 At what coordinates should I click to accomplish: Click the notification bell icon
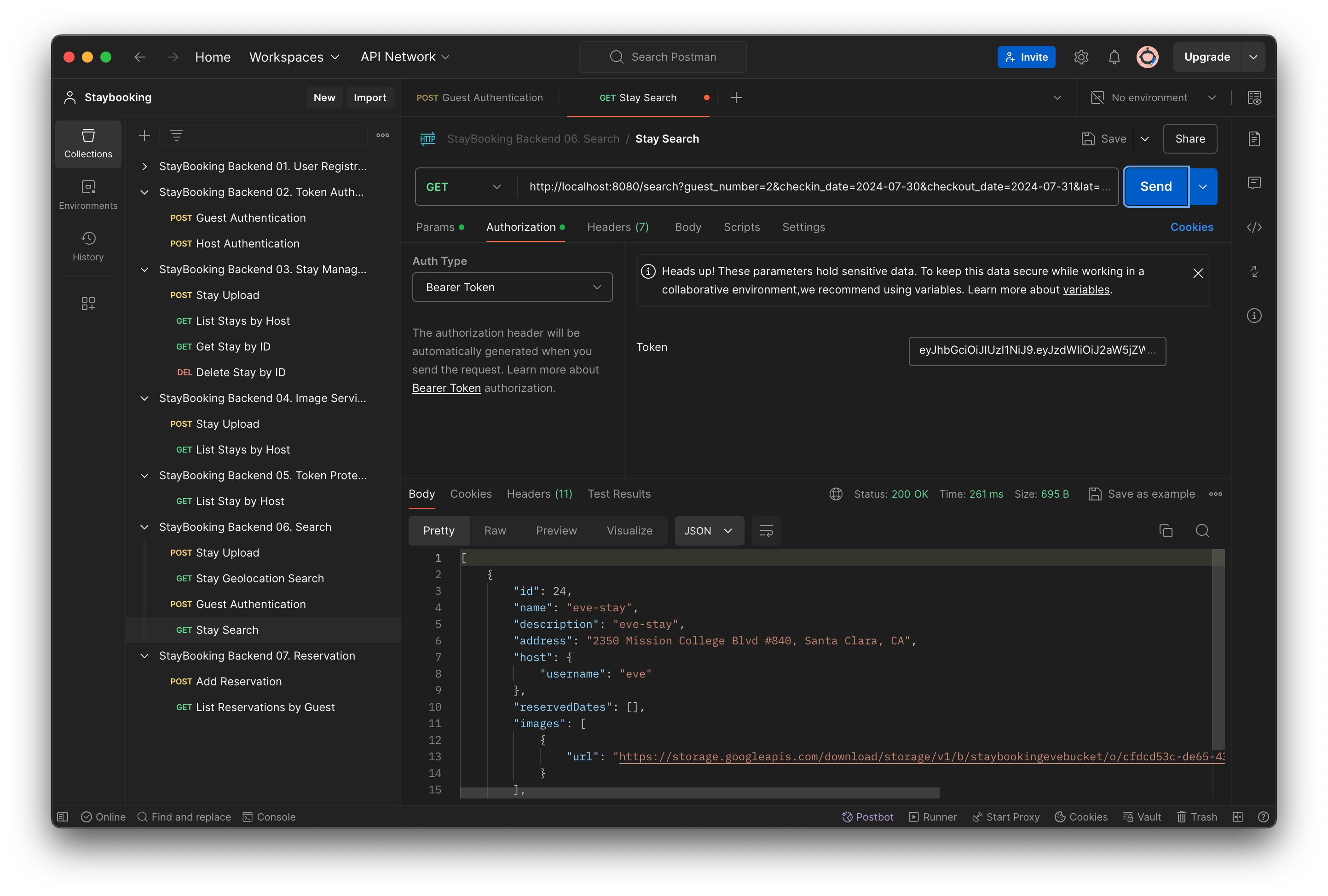(1114, 56)
